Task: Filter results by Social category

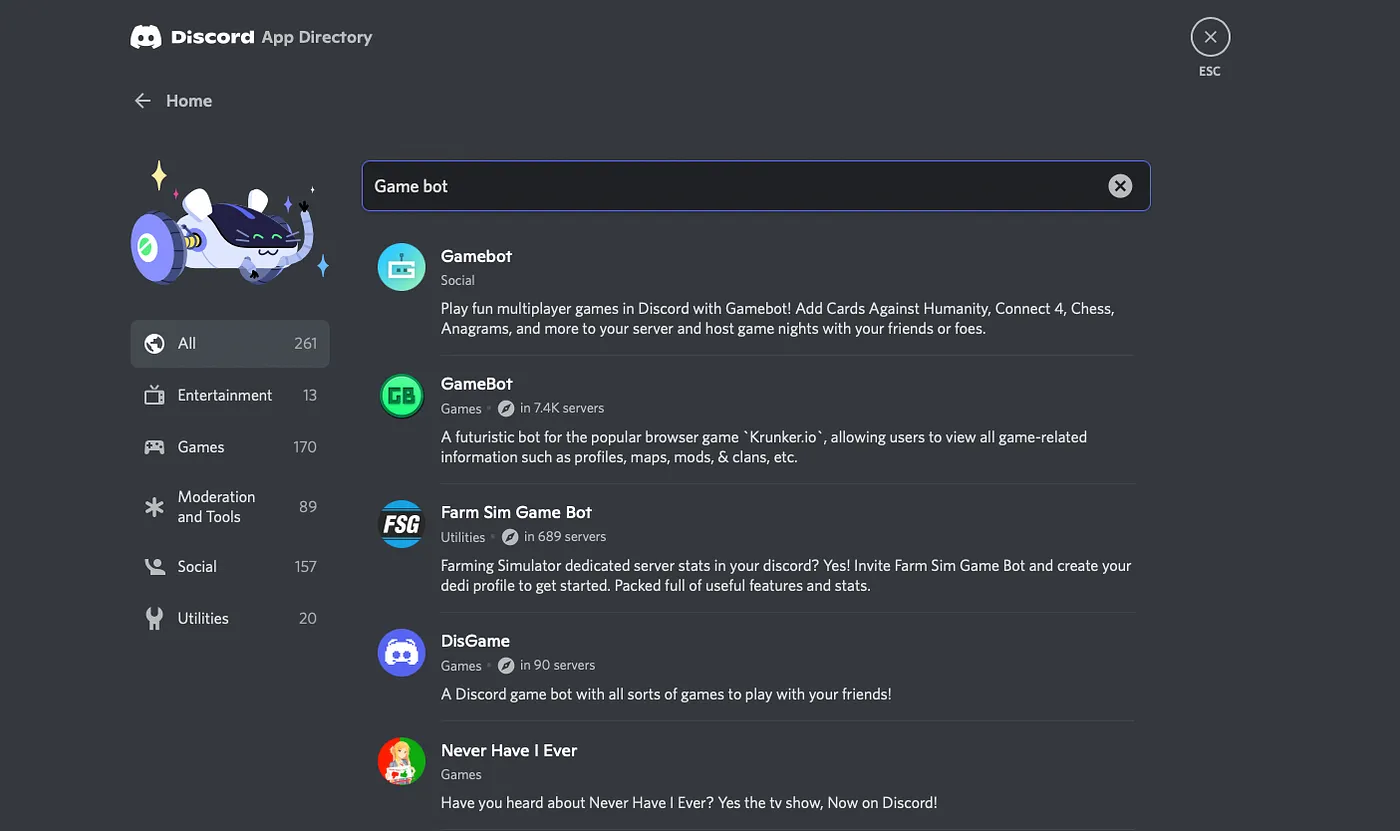Action: click(x=230, y=566)
